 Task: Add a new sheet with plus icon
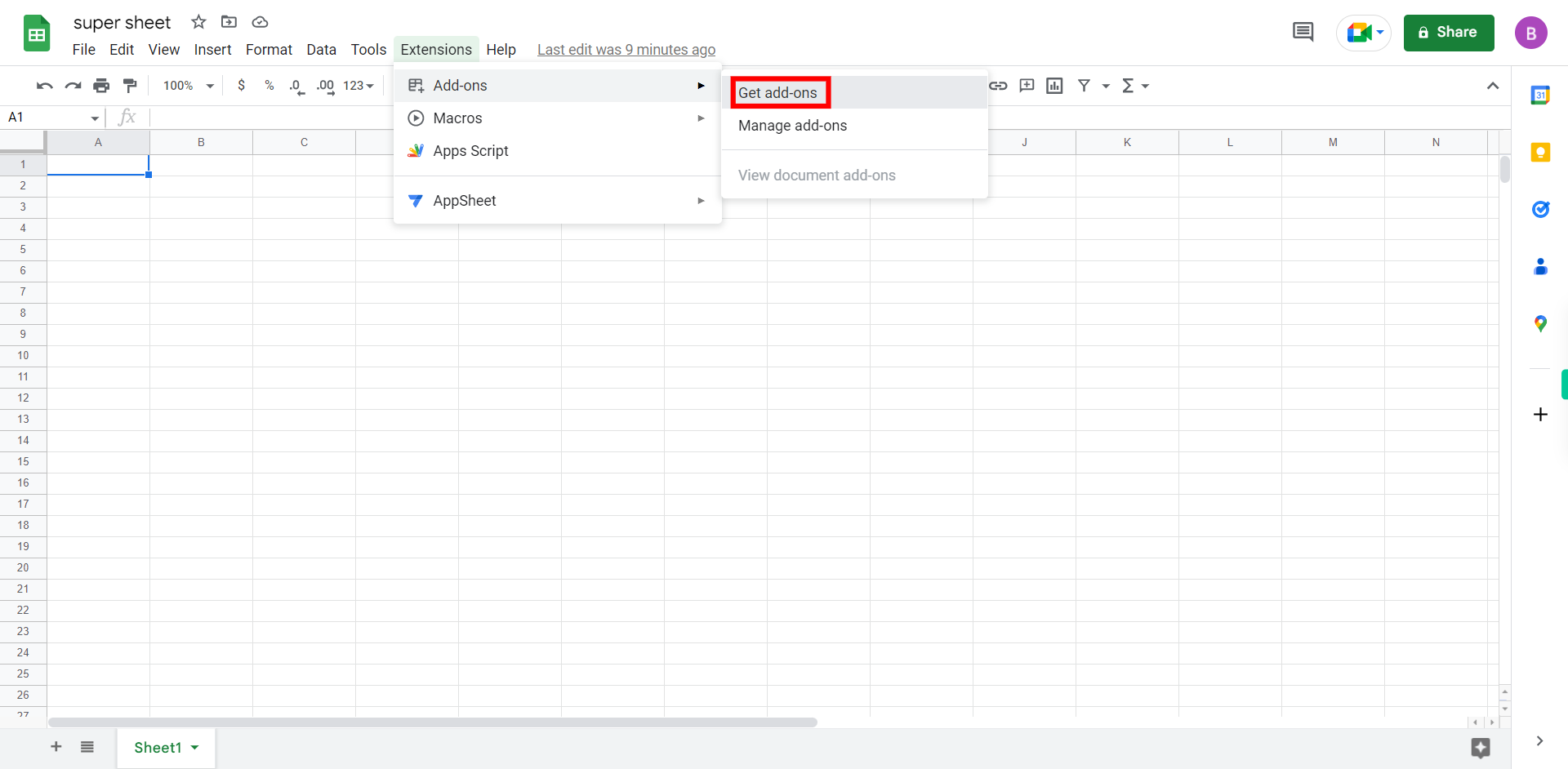[x=56, y=747]
